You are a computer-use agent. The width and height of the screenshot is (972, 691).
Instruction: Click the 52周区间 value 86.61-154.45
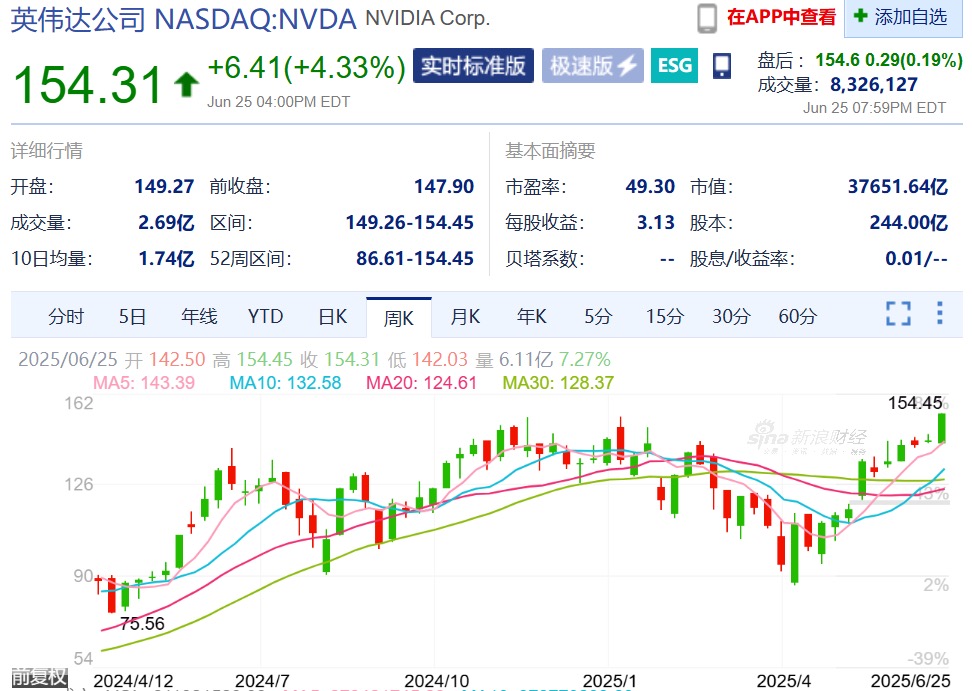(415, 258)
